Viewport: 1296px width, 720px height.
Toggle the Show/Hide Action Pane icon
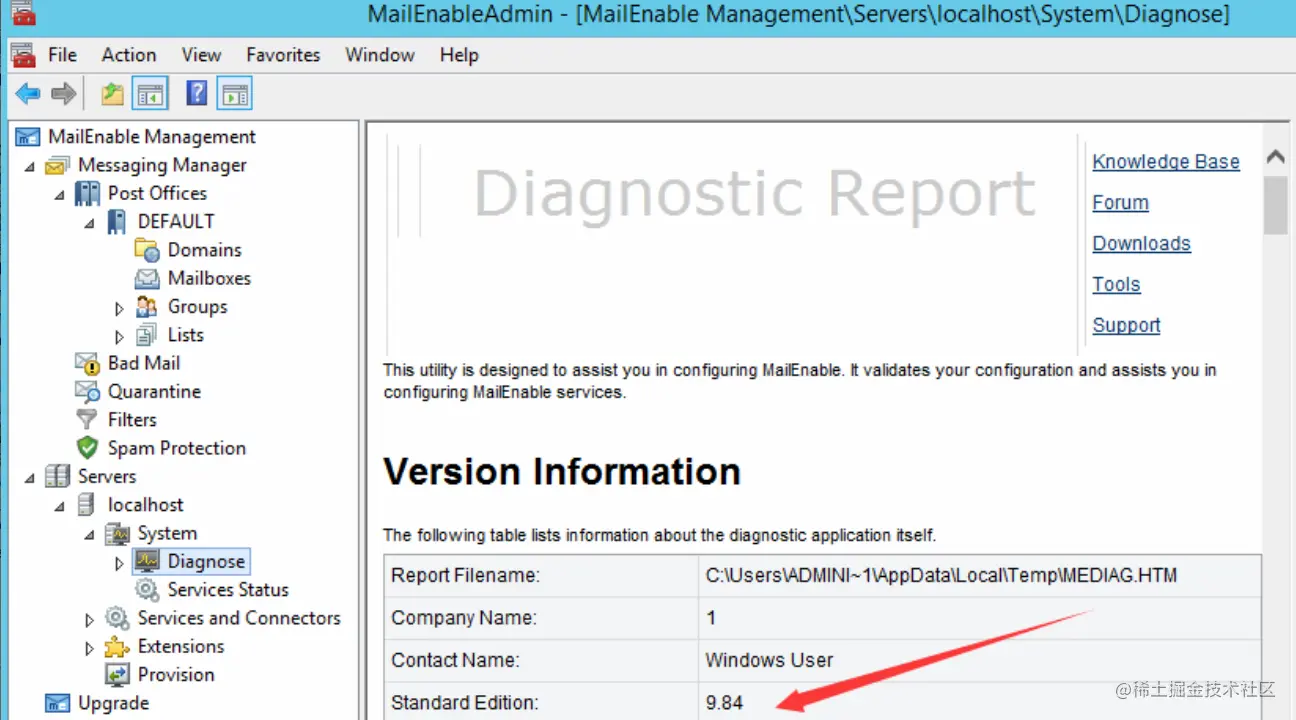tap(235, 94)
